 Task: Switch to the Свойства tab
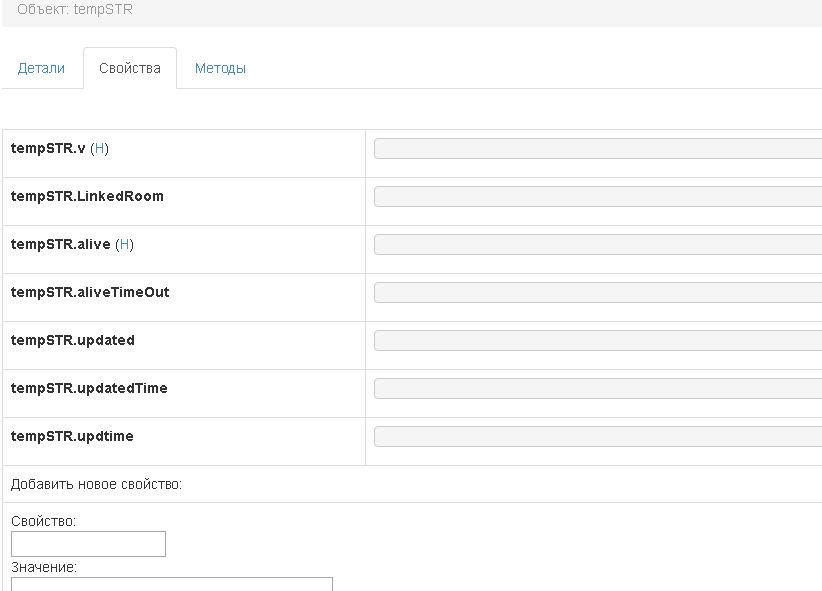pyautogui.click(x=130, y=68)
